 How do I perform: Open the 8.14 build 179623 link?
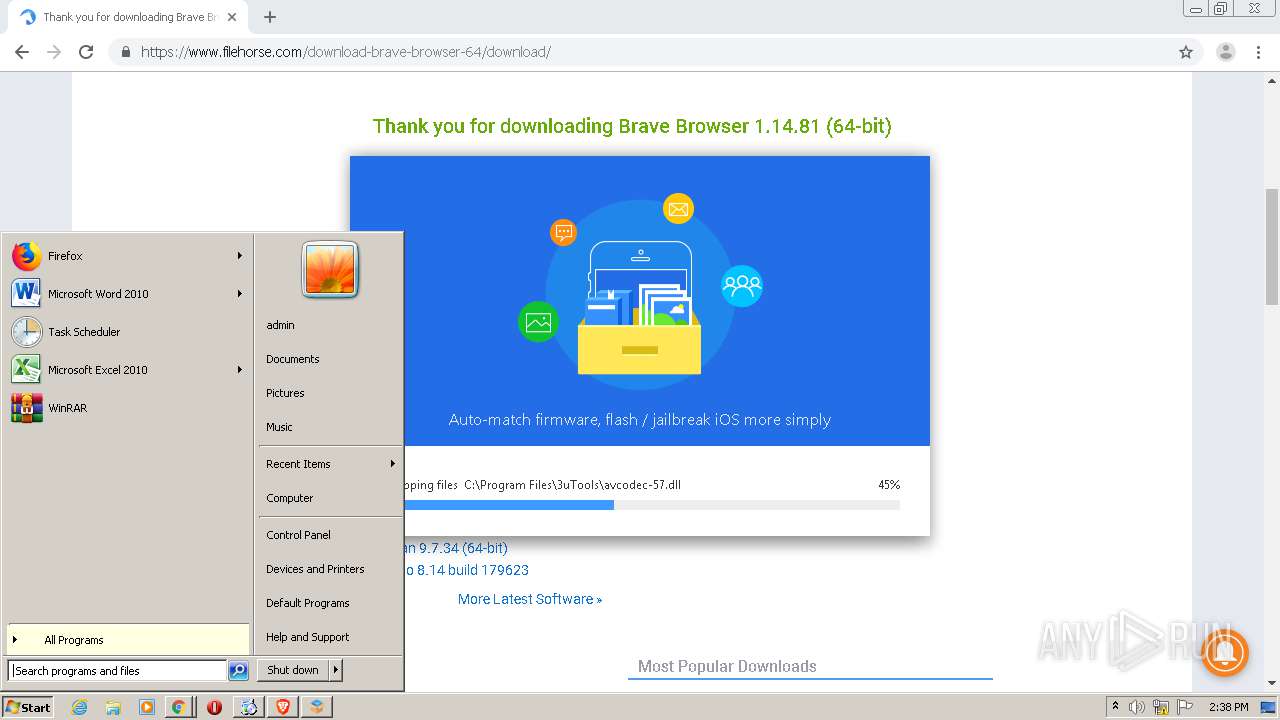[467, 570]
